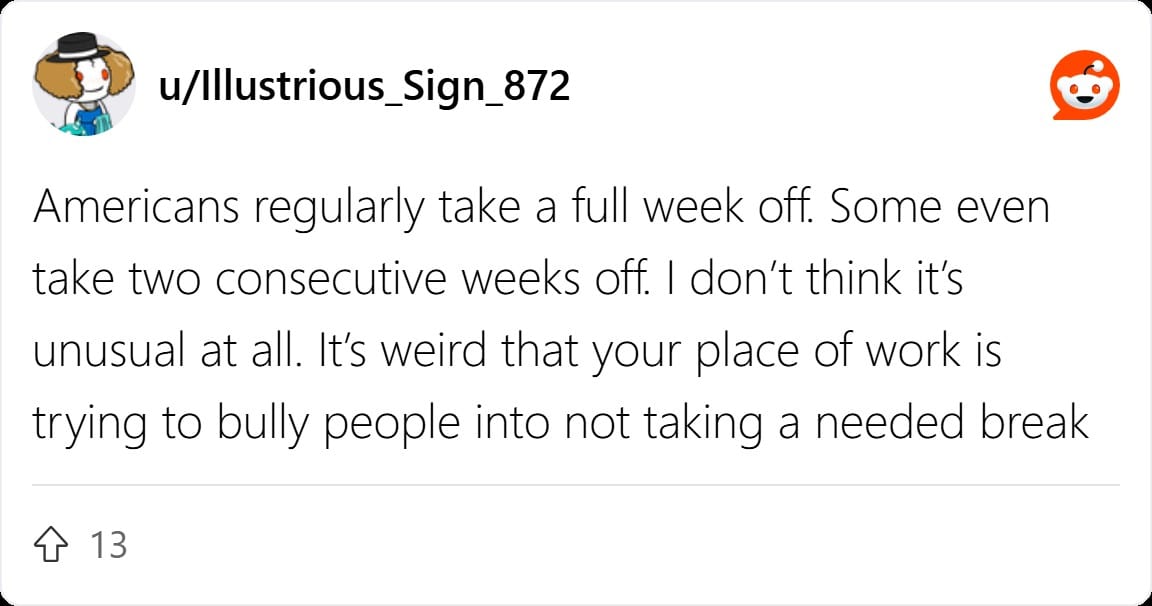The height and width of the screenshot is (606, 1152).
Task: Click the word "regularly" in the first line
Action: coord(339,209)
